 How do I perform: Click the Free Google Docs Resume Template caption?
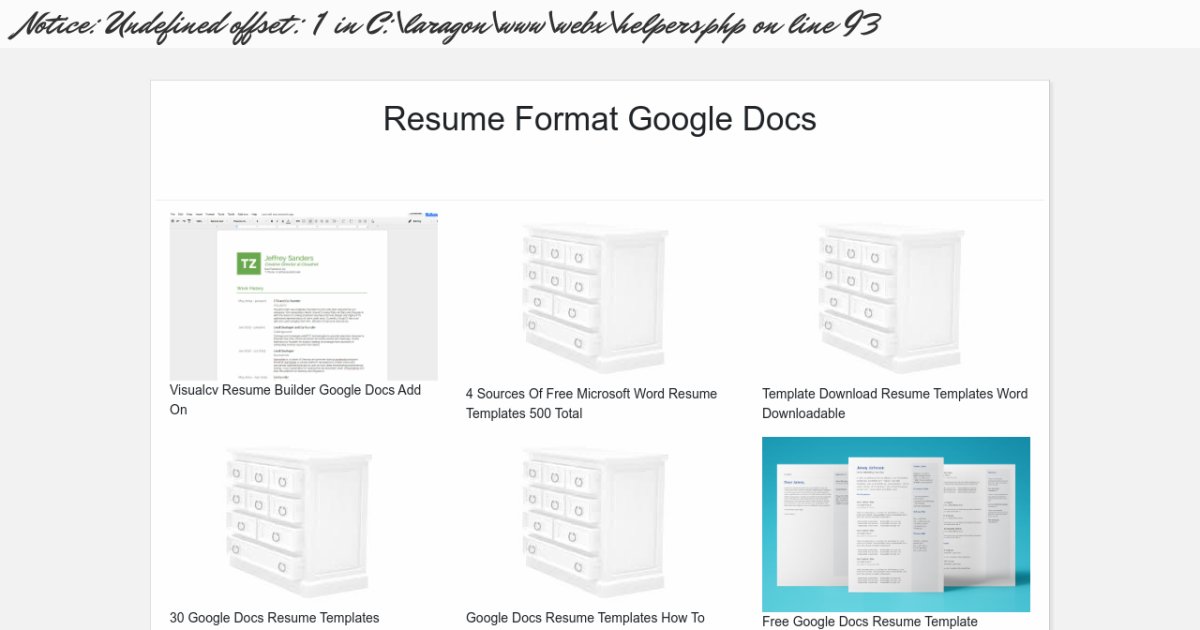tap(869, 621)
